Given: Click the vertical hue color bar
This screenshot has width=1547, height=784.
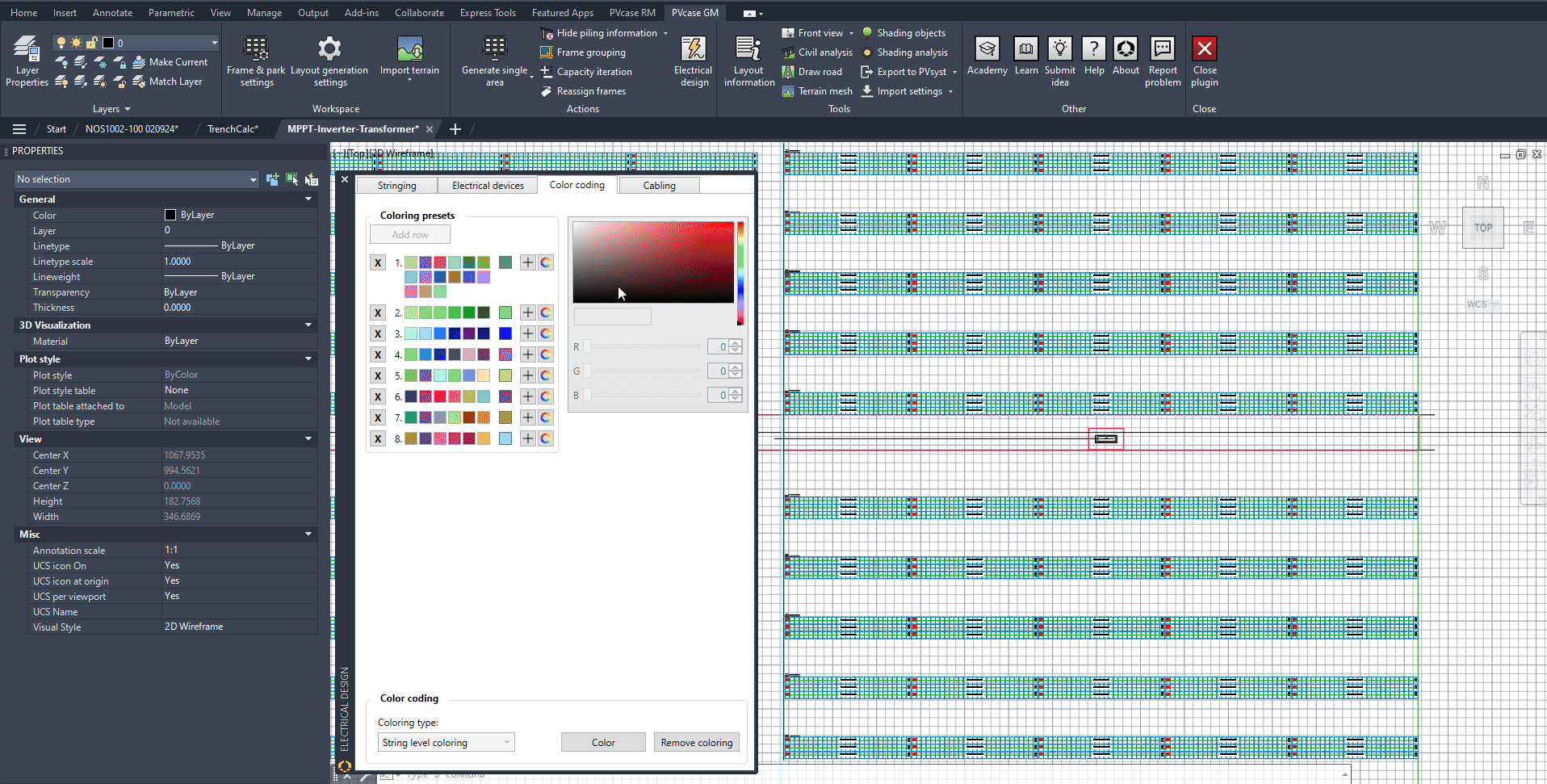Looking at the screenshot, I should [740, 273].
